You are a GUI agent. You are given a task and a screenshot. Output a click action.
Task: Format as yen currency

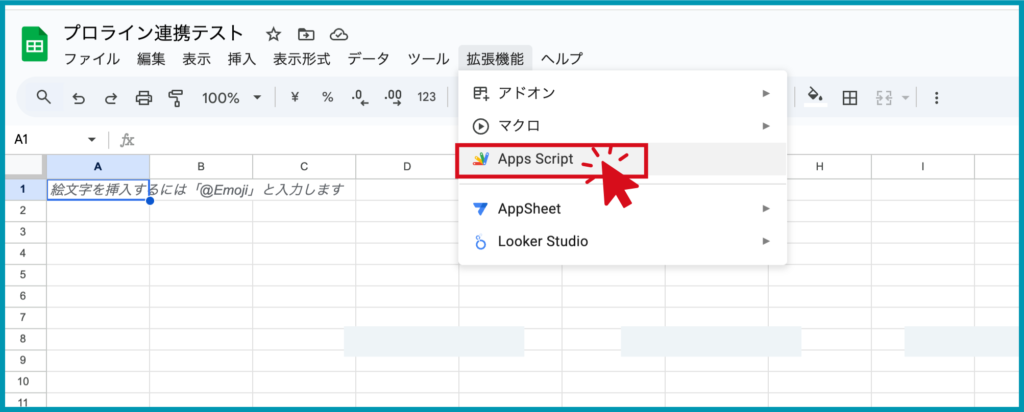(x=295, y=97)
